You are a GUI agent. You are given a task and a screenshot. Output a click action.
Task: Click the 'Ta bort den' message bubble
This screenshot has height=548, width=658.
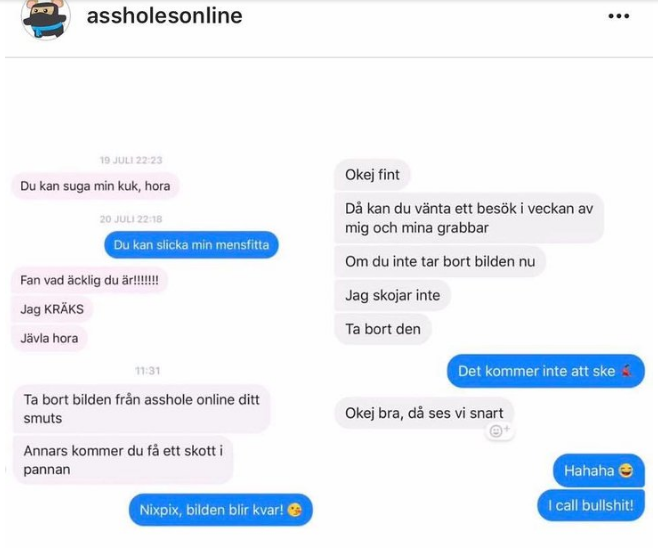pyautogui.click(x=383, y=329)
